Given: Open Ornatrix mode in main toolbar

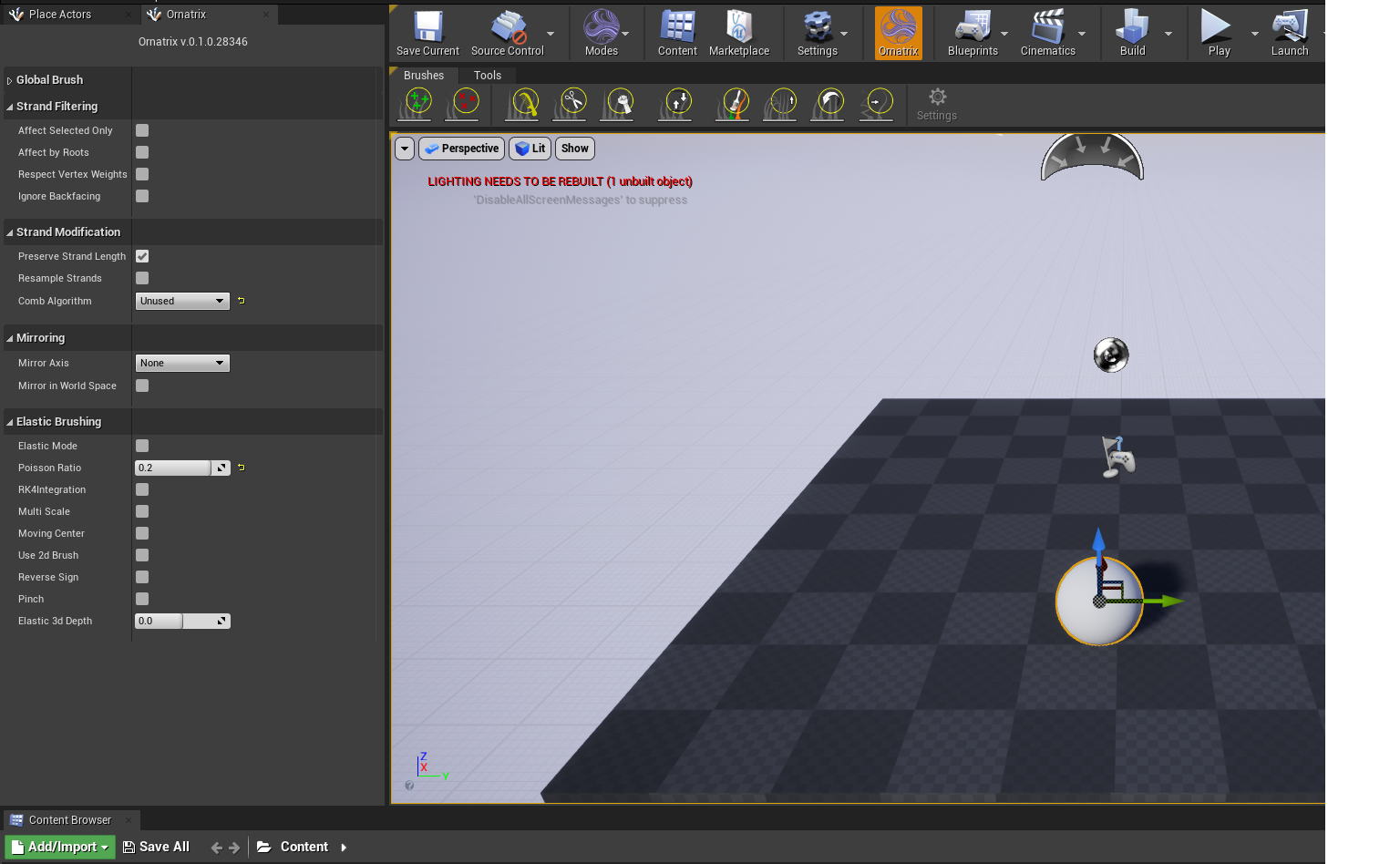Looking at the screenshot, I should coord(898,34).
